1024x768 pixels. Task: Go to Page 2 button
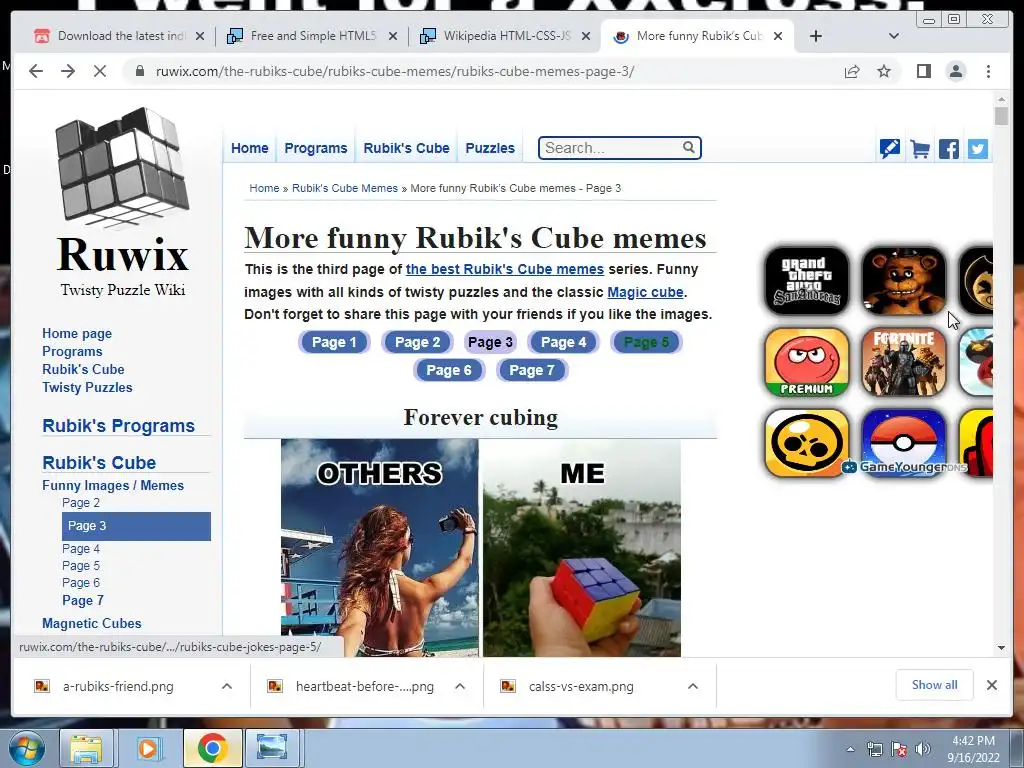coord(417,342)
